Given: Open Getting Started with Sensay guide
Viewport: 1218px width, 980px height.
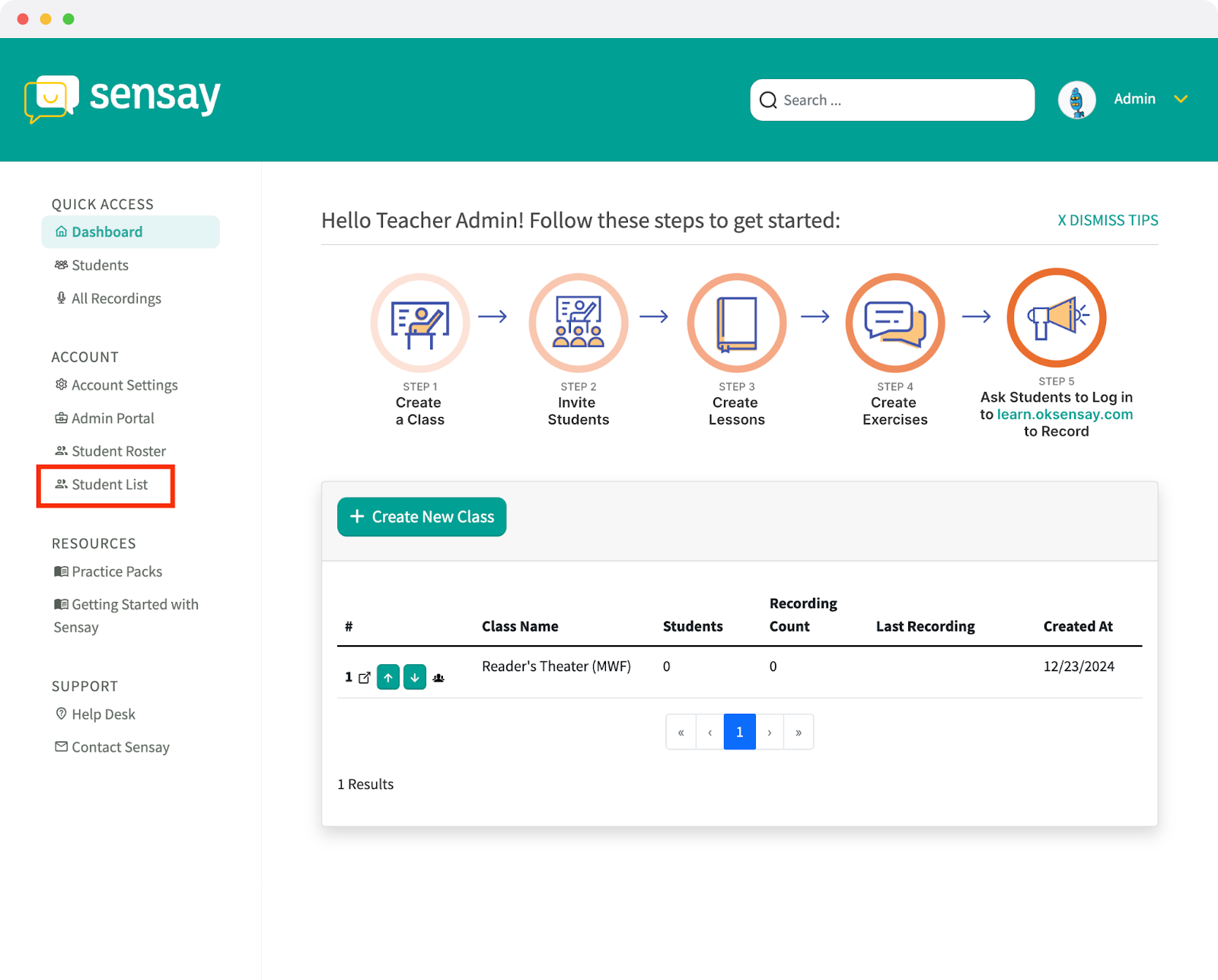Looking at the screenshot, I should click(x=126, y=616).
